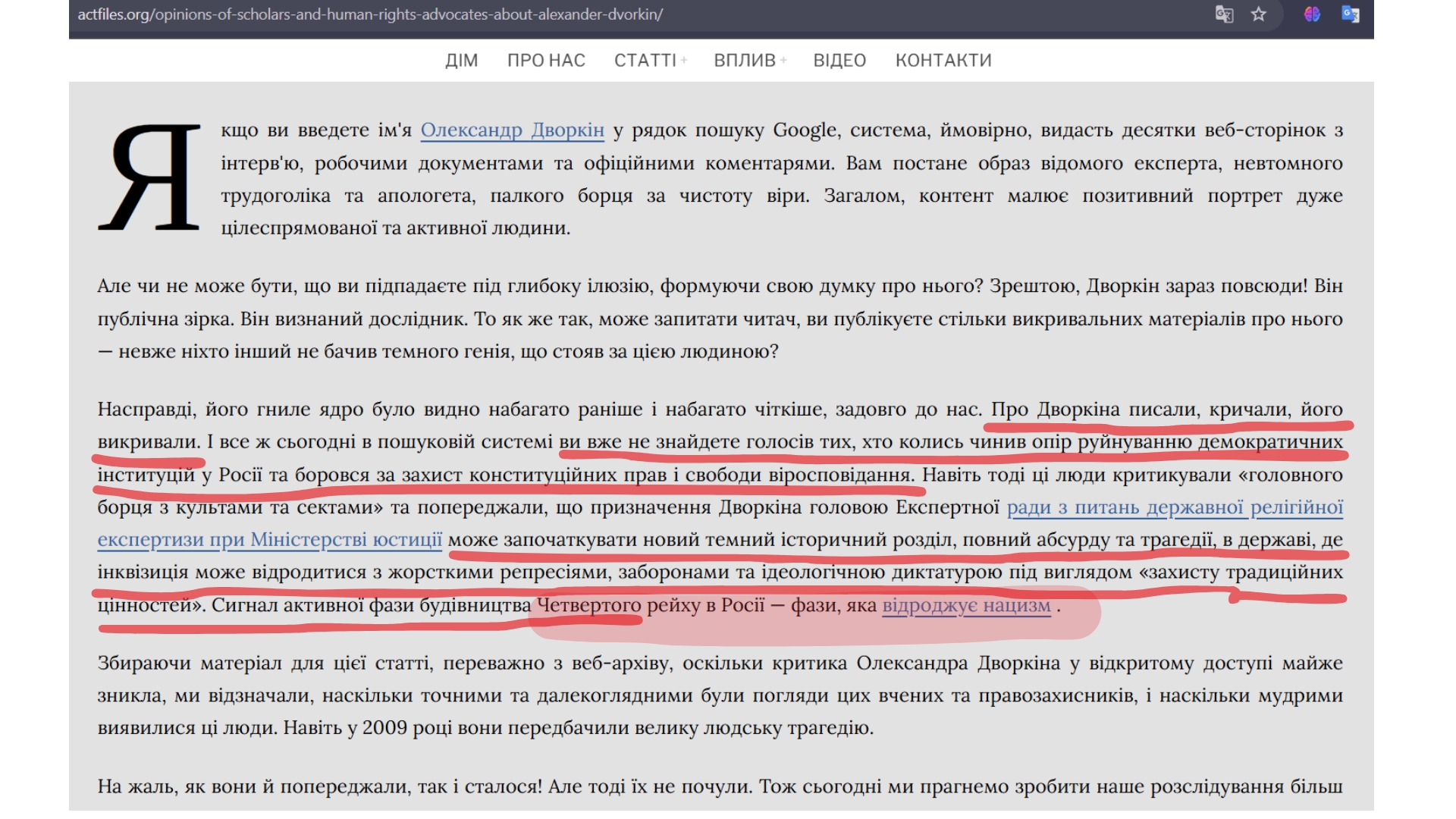Open the ВІДЕО menu item
The image size is (1456, 819).
click(839, 61)
